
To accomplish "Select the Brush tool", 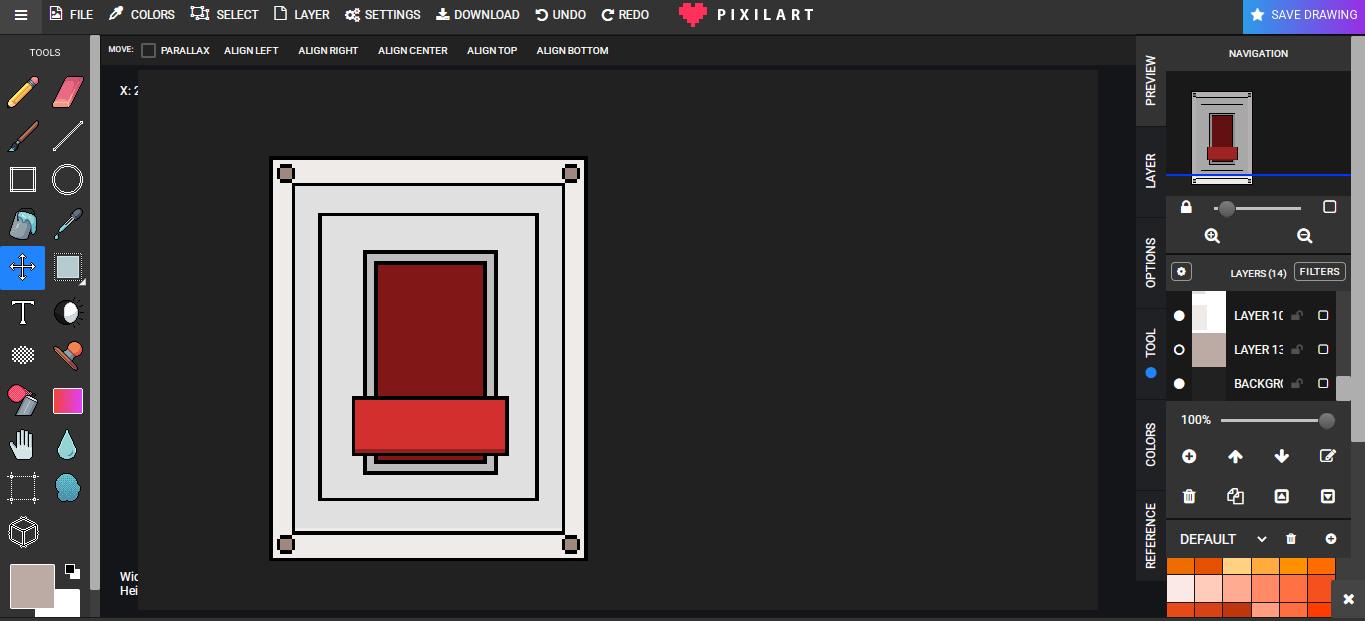I will click(23, 136).
